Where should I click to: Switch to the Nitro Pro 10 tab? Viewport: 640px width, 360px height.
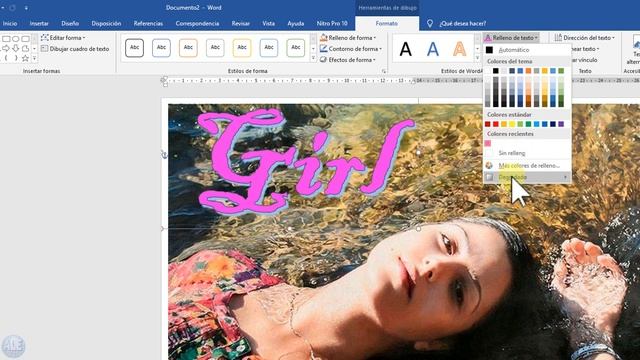pyautogui.click(x=332, y=24)
